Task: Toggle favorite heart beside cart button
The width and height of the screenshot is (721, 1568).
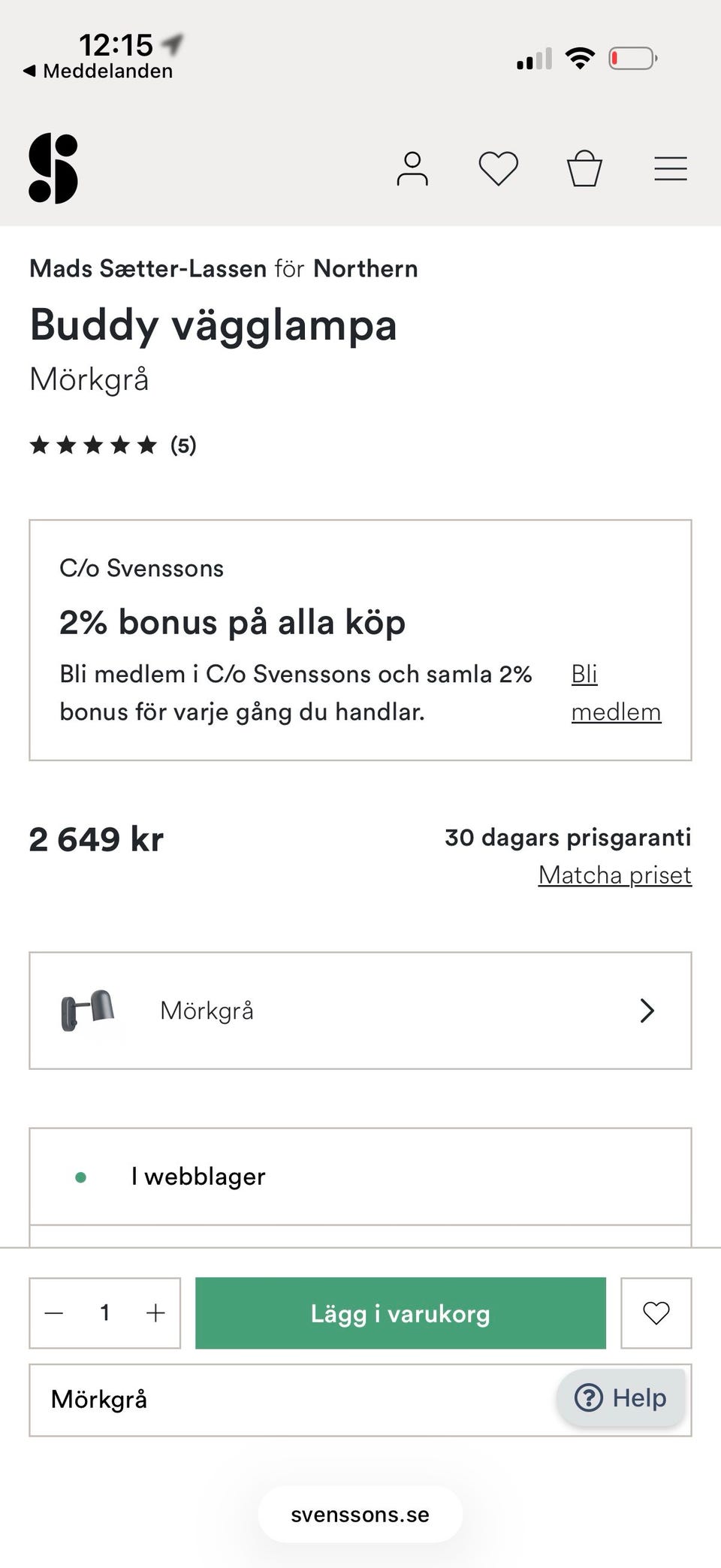Action: coord(656,1313)
